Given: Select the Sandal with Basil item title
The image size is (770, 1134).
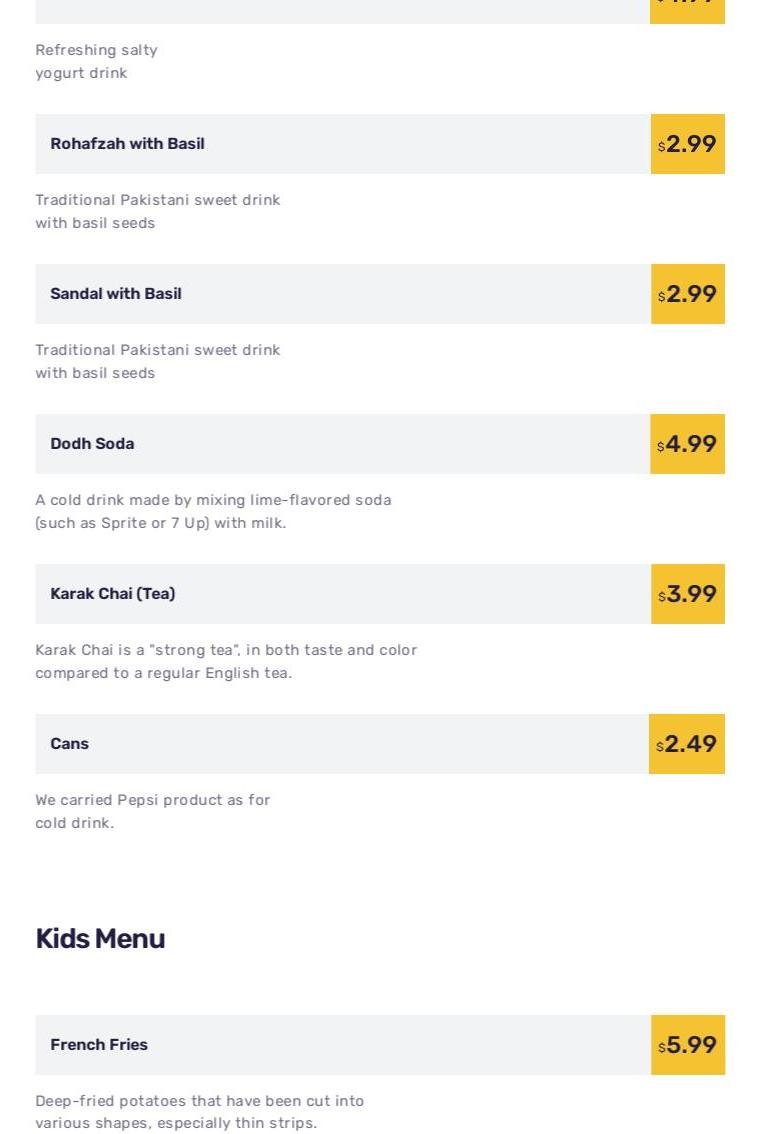Looking at the screenshot, I should click(x=116, y=294).
